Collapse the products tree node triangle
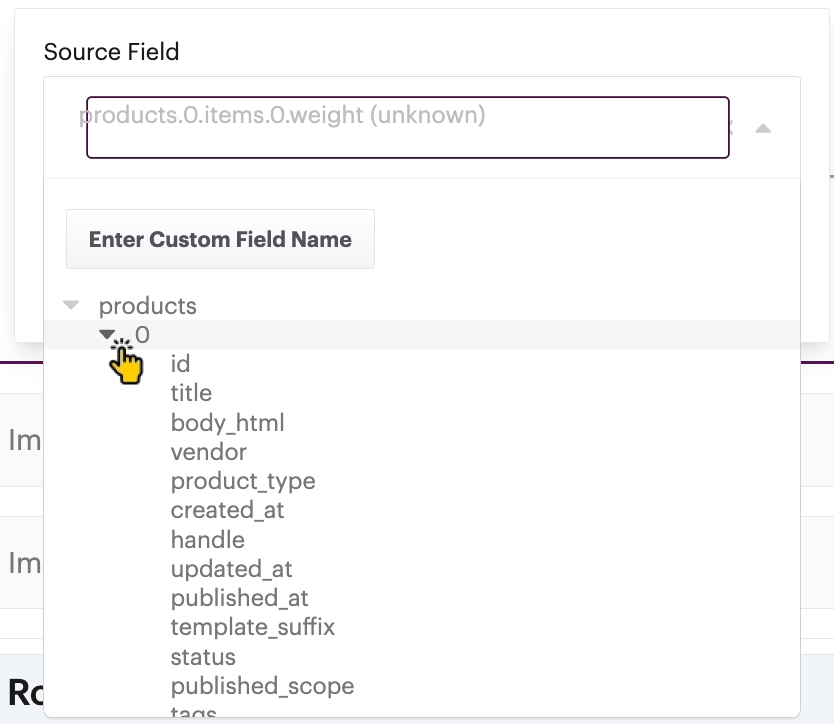This screenshot has width=834, height=724. (71, 305)
